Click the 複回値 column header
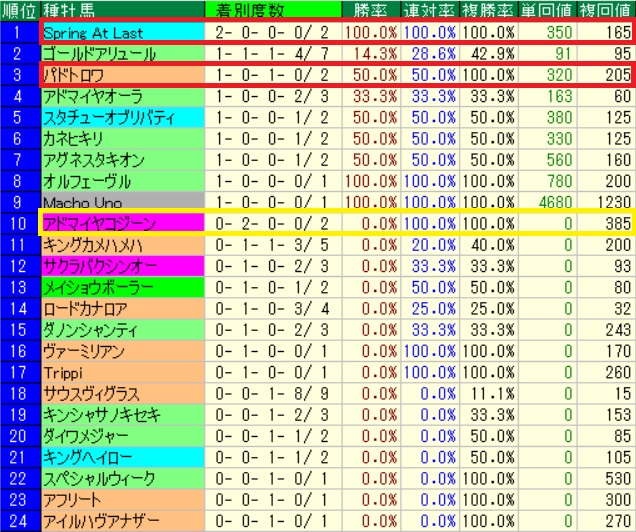636x532 pixels. pyautogui.click(x=606, y=11)
